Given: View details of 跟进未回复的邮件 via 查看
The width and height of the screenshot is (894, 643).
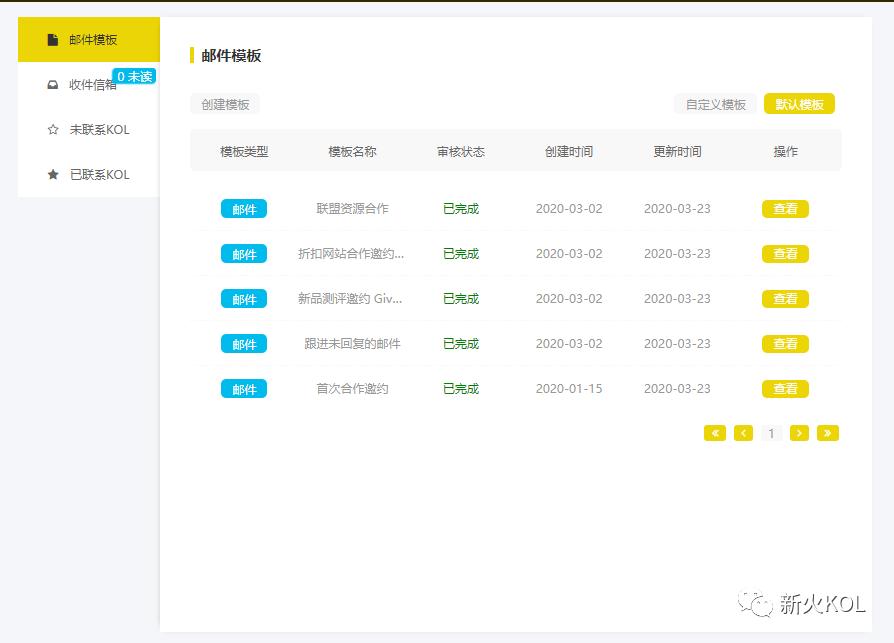Looking at the screenshot, I should point(785,343).
